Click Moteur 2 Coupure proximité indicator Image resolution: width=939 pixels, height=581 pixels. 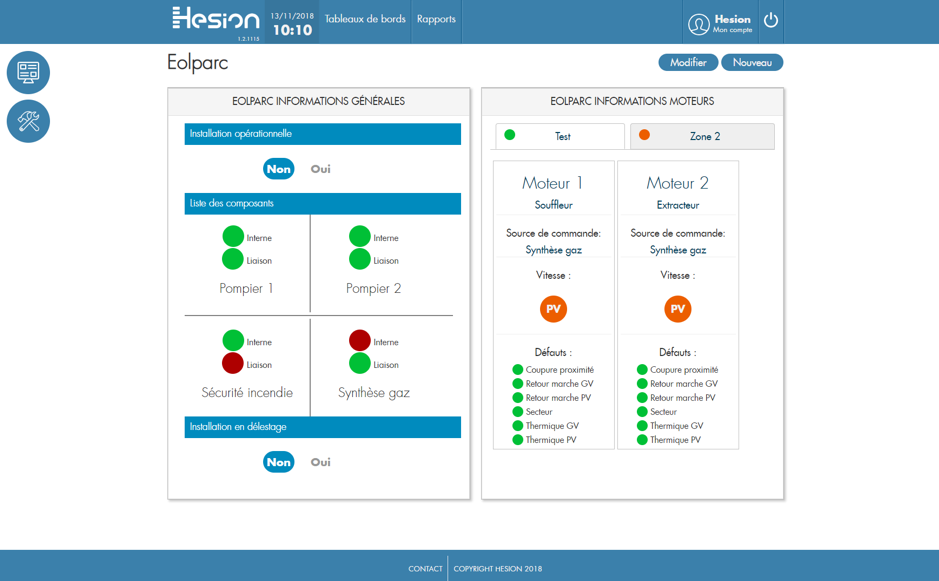point(642,370)
